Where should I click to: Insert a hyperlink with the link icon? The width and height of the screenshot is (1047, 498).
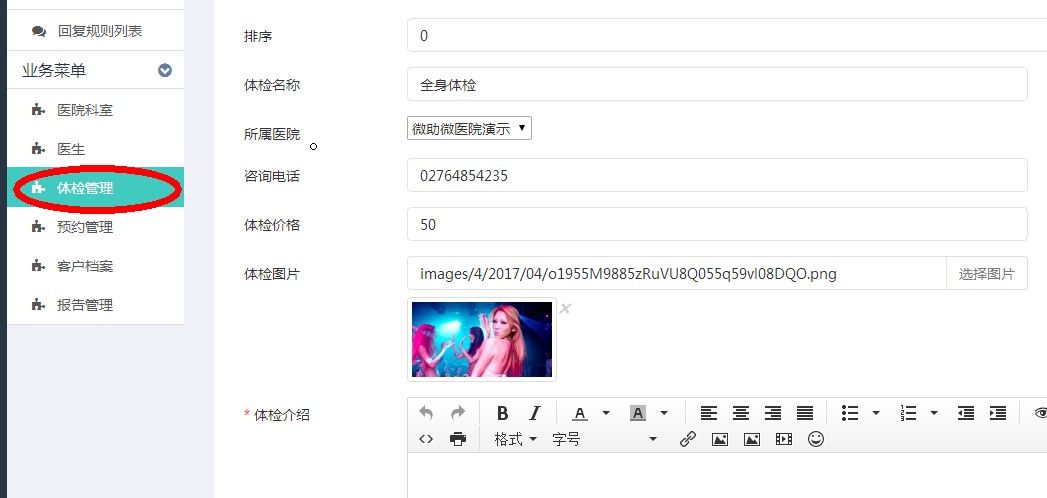click(688, 439)
